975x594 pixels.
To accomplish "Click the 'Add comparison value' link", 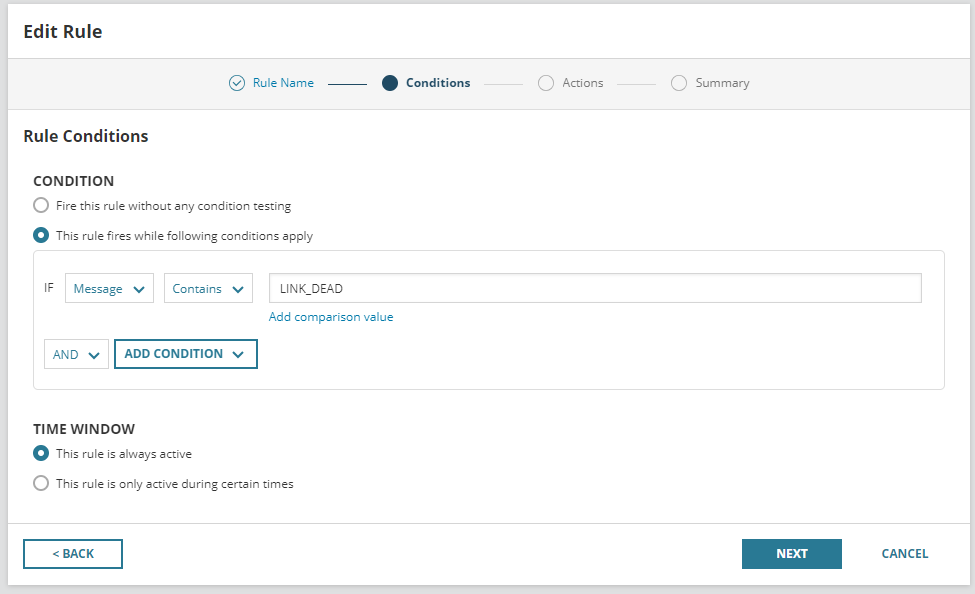I will tap(331, 317).
